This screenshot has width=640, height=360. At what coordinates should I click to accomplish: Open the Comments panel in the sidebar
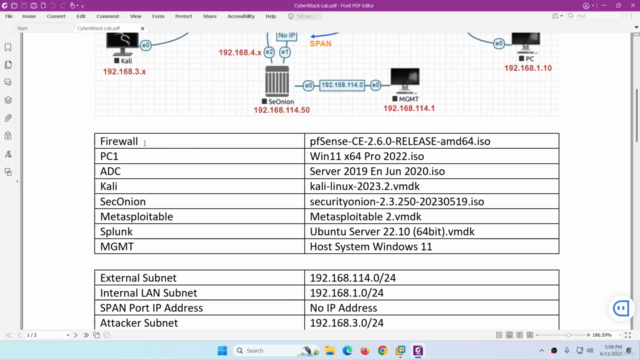[8, 82]
